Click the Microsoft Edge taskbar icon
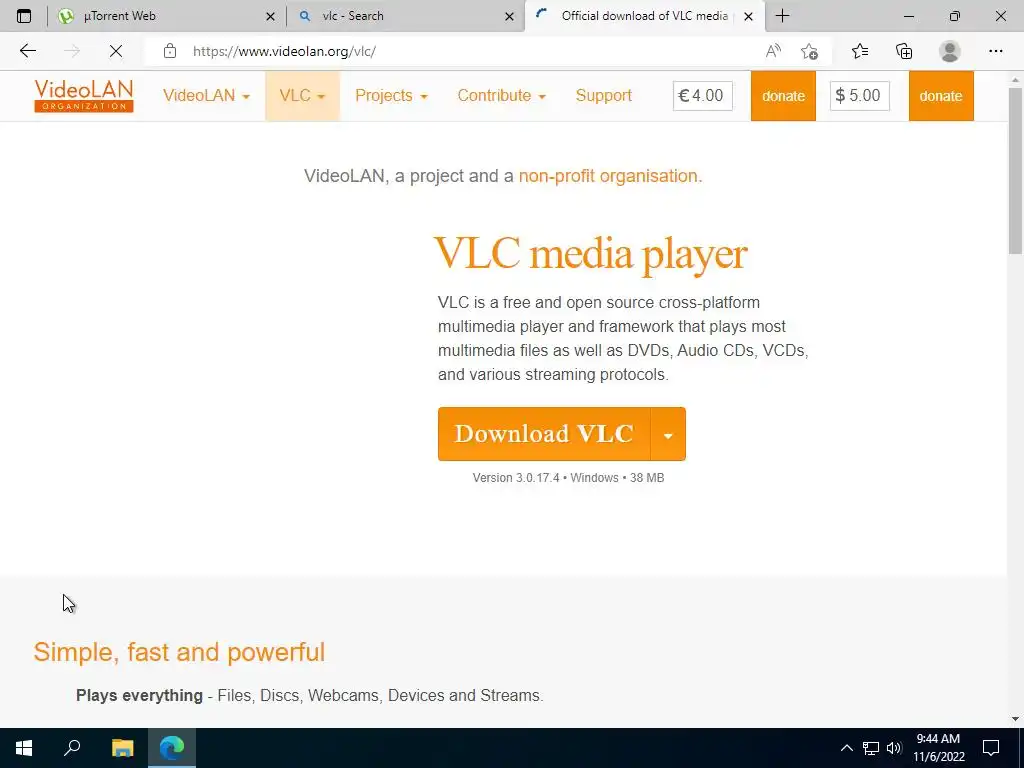The image size is (1024, 768). 172,748
